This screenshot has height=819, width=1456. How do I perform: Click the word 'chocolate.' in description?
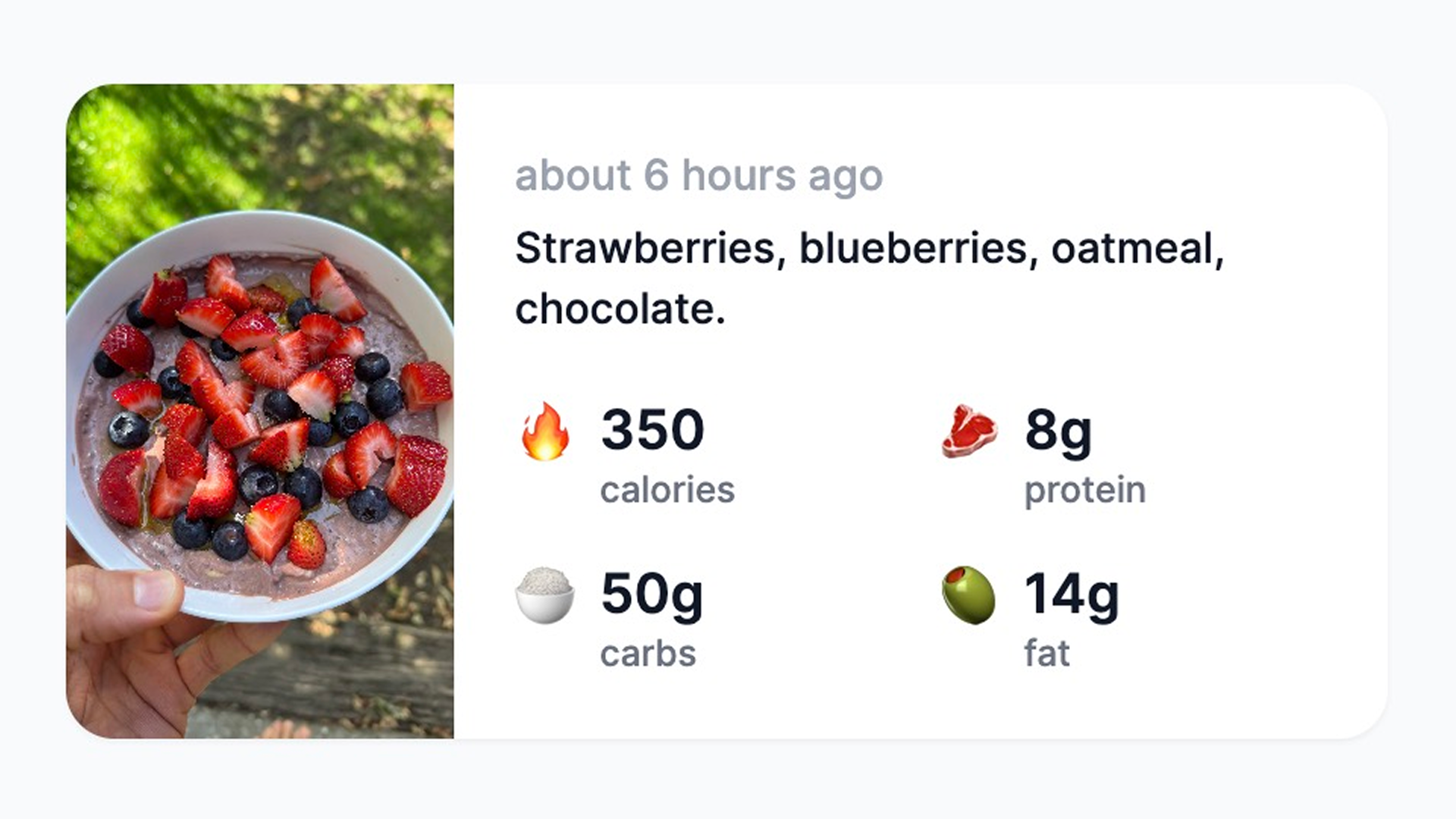click(x=620, y=309)
